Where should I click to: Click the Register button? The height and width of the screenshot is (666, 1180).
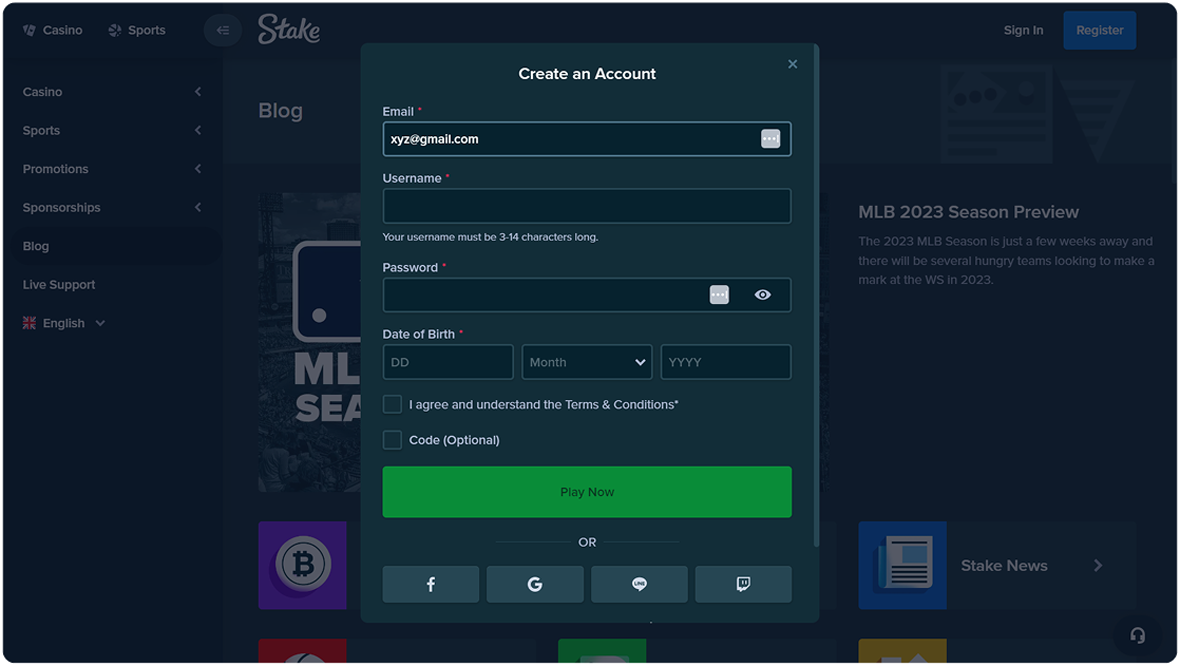click(1099, 30)
